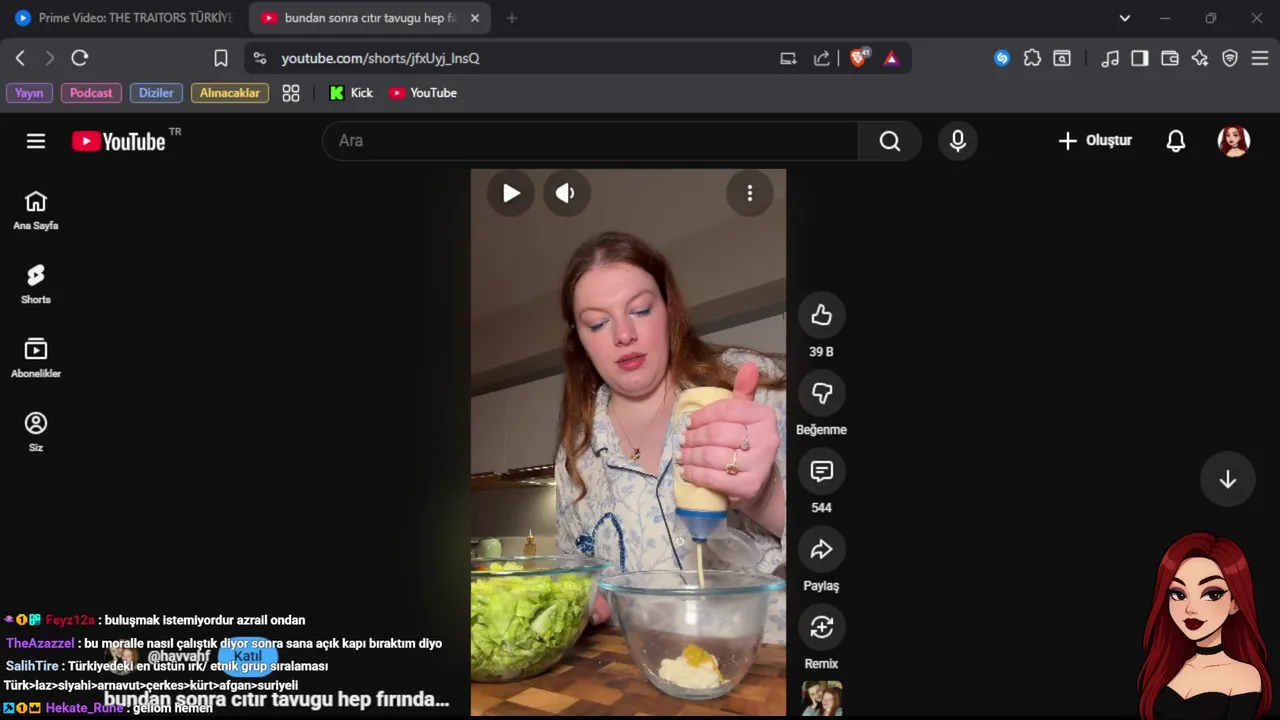Close the current YouTube Shorts tab
The image size is (1280, 720).
475,18
